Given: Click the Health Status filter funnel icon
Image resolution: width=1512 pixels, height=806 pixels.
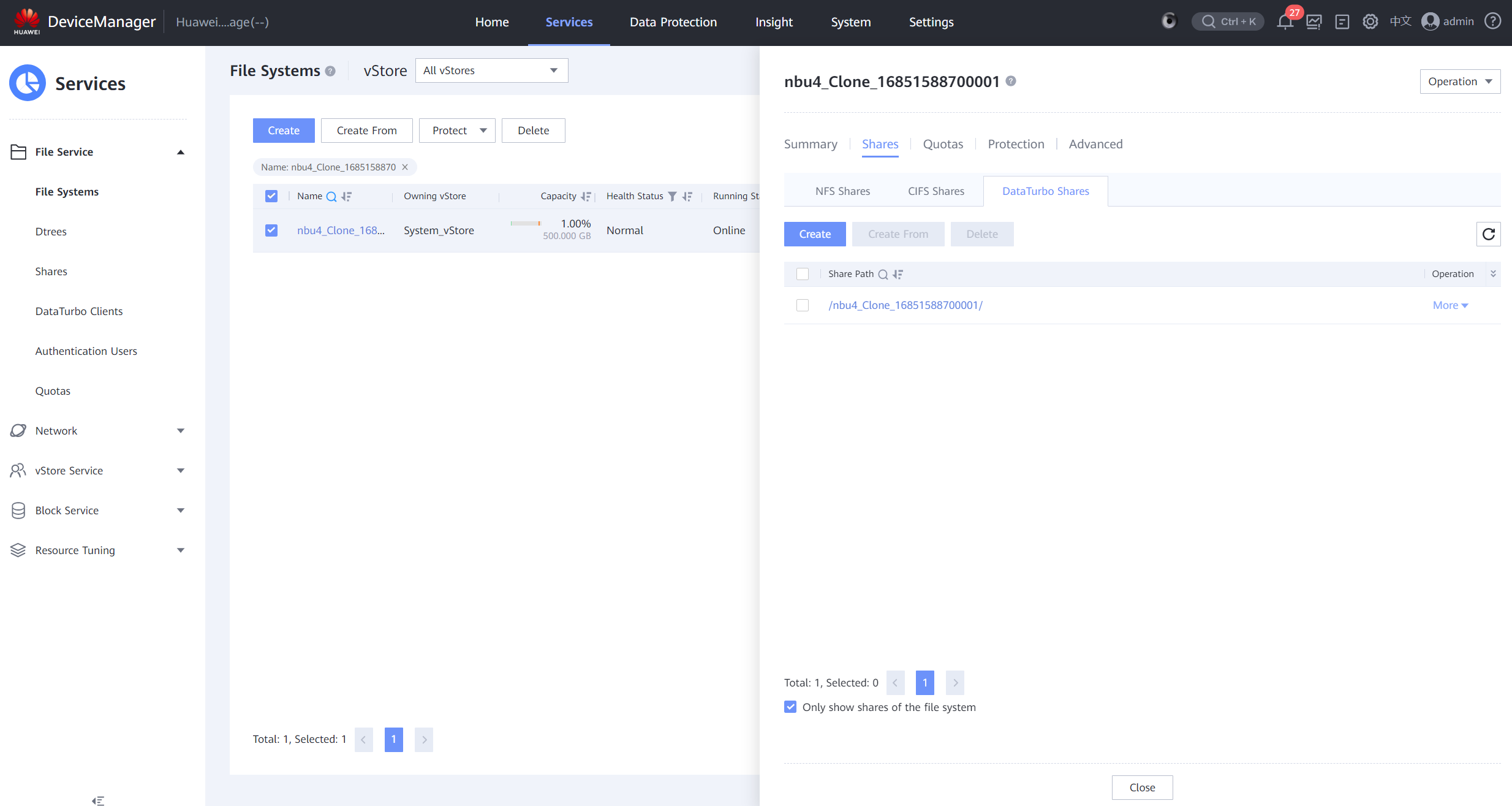Looking at the screenshot, I should 672,196.
